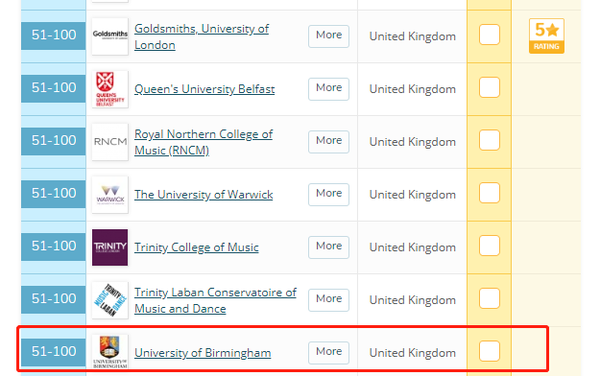Image resolution: width=600 pixels, height=376 pixels.
Task: Tick compare checkbox for Goldsmiths
Action: [489, 34]
